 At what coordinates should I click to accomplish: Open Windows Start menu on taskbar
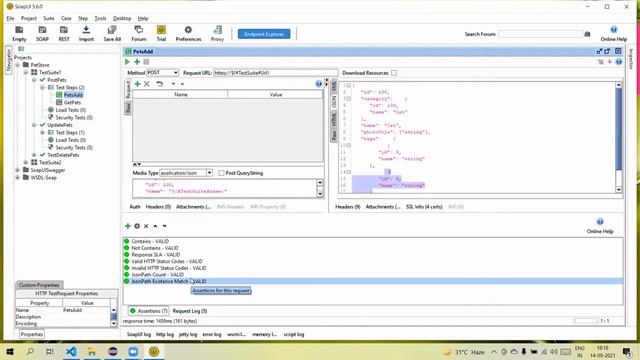point(10,351)
